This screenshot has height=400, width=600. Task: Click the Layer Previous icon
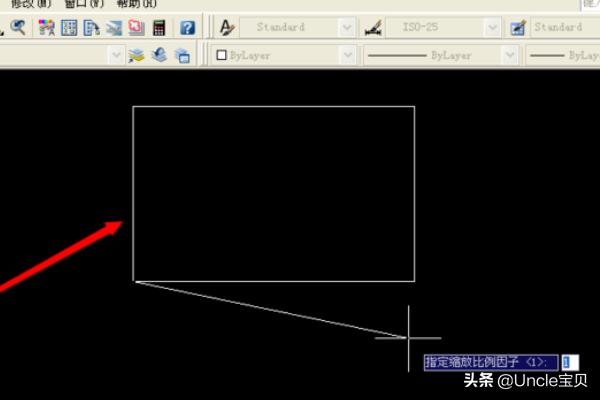[x=159, y=55]
